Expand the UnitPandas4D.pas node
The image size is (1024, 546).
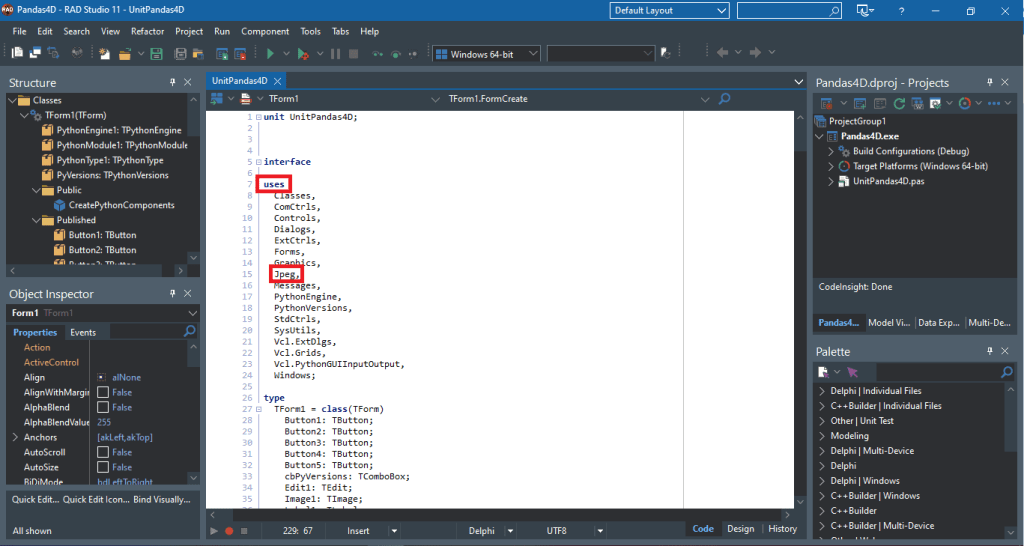[x=831, y=181]
